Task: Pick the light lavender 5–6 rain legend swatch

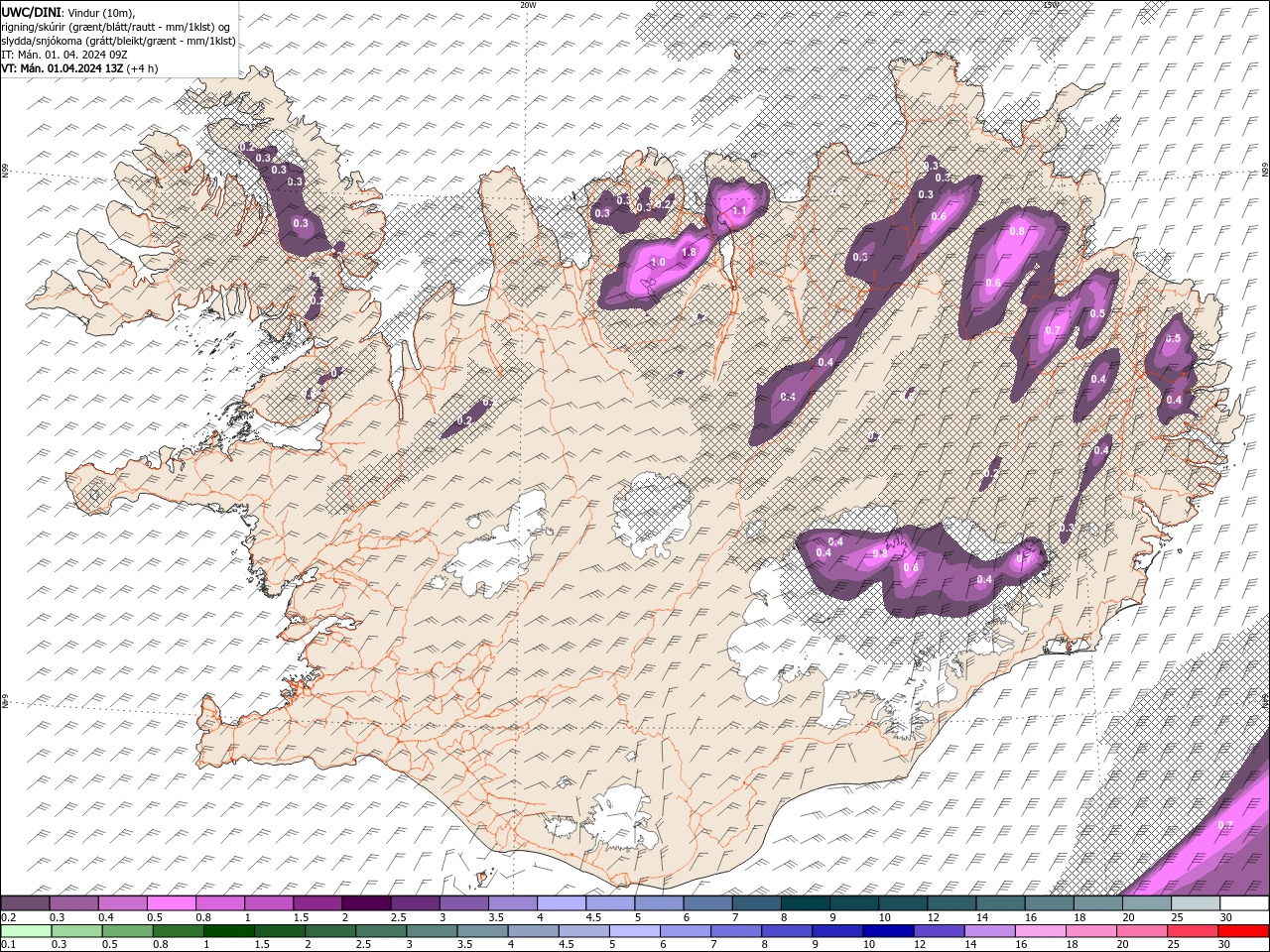Action: coord(635,931)
